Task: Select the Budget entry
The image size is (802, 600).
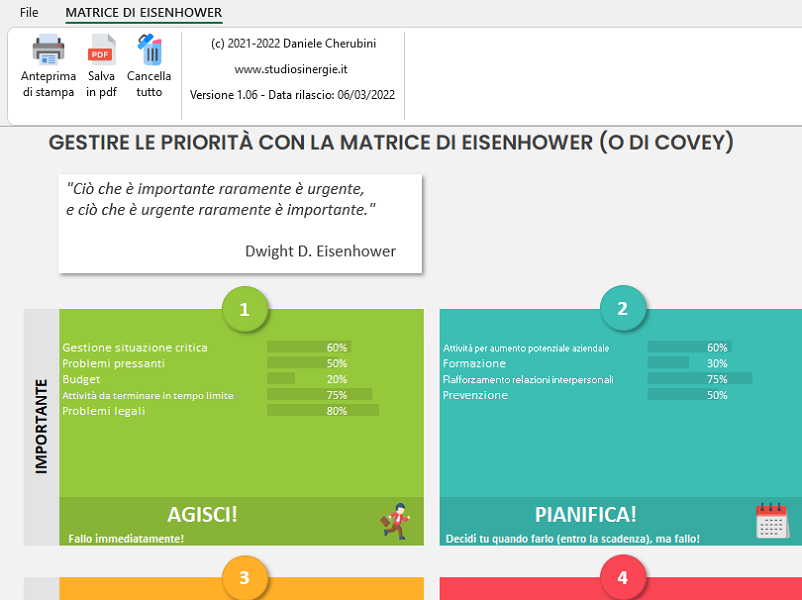Action: [81, 380]
